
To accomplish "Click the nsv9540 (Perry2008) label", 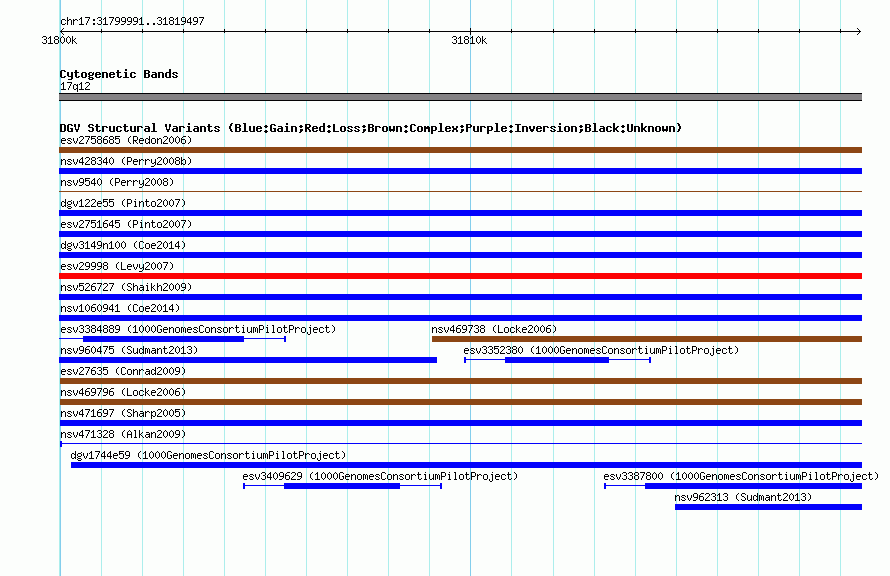I will point(117,182).
